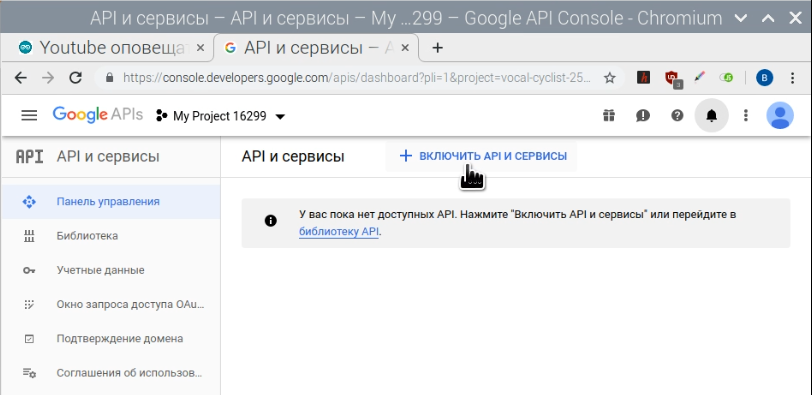Open the feedback exclamation icon
The height and width of the screenshot is (395, 812).
[x=643, y=115]
